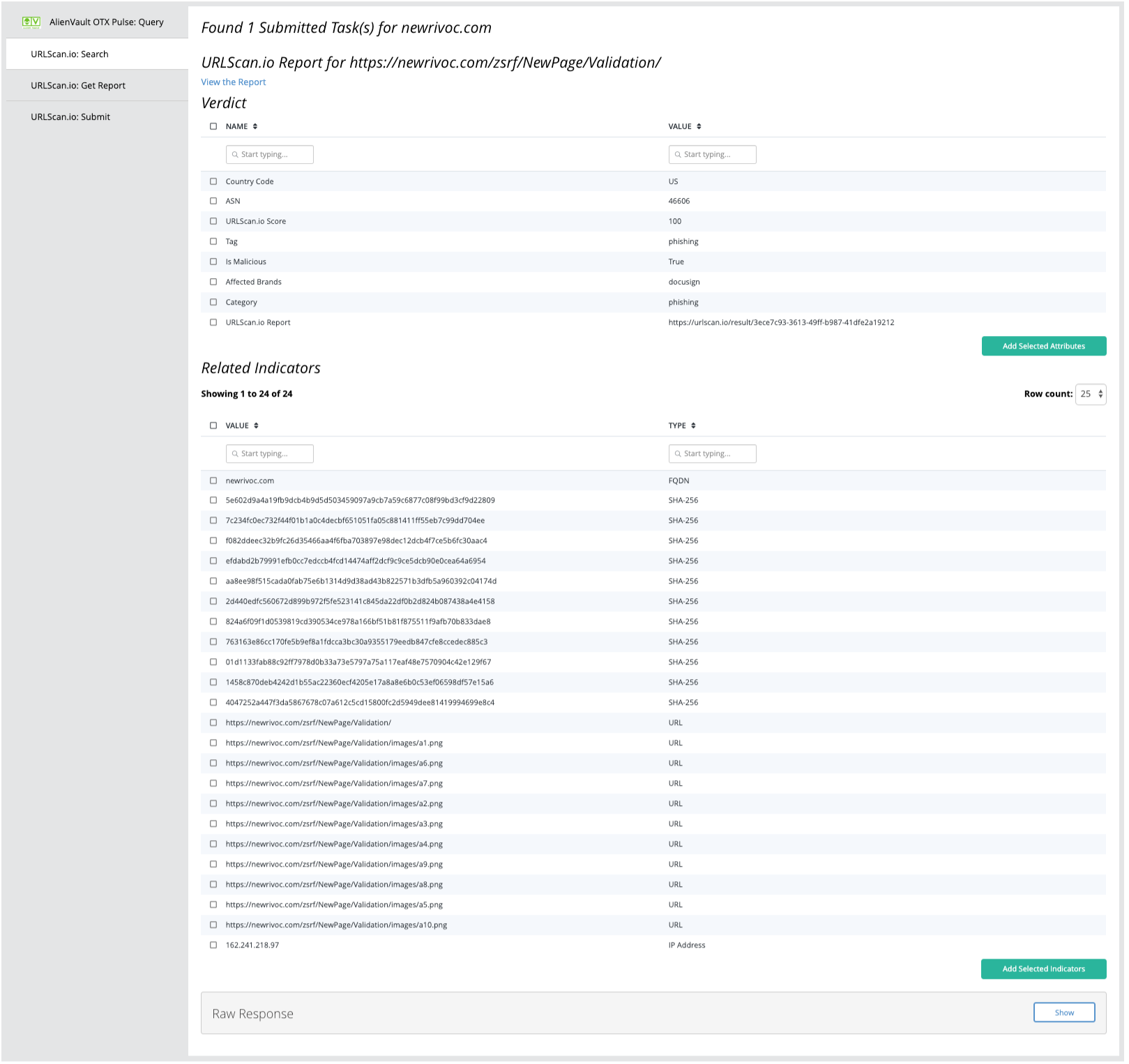Show the Raw Response section
This screenshot has width=1129, height=1064.
pyautogui.click(x=1064, y=1013)
